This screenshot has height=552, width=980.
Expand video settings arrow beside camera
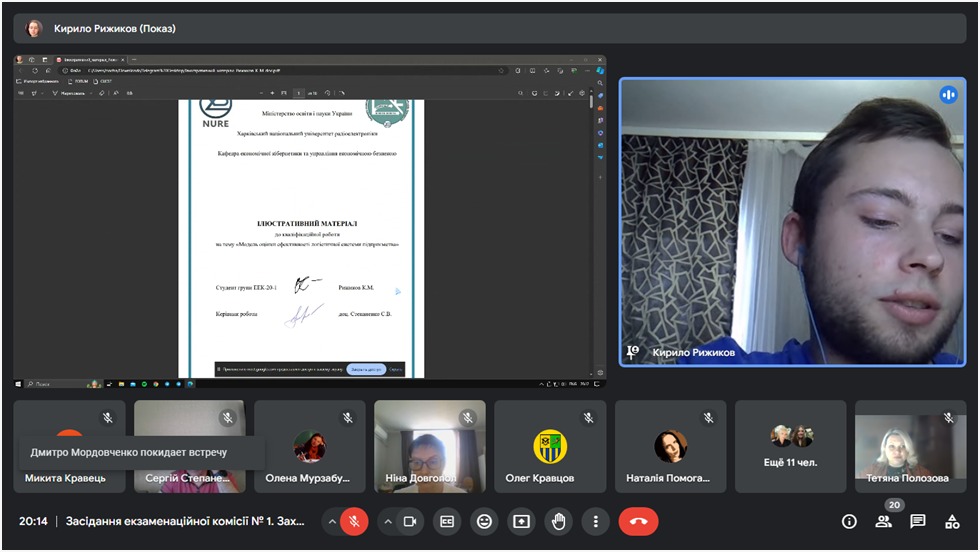(387, 521)
